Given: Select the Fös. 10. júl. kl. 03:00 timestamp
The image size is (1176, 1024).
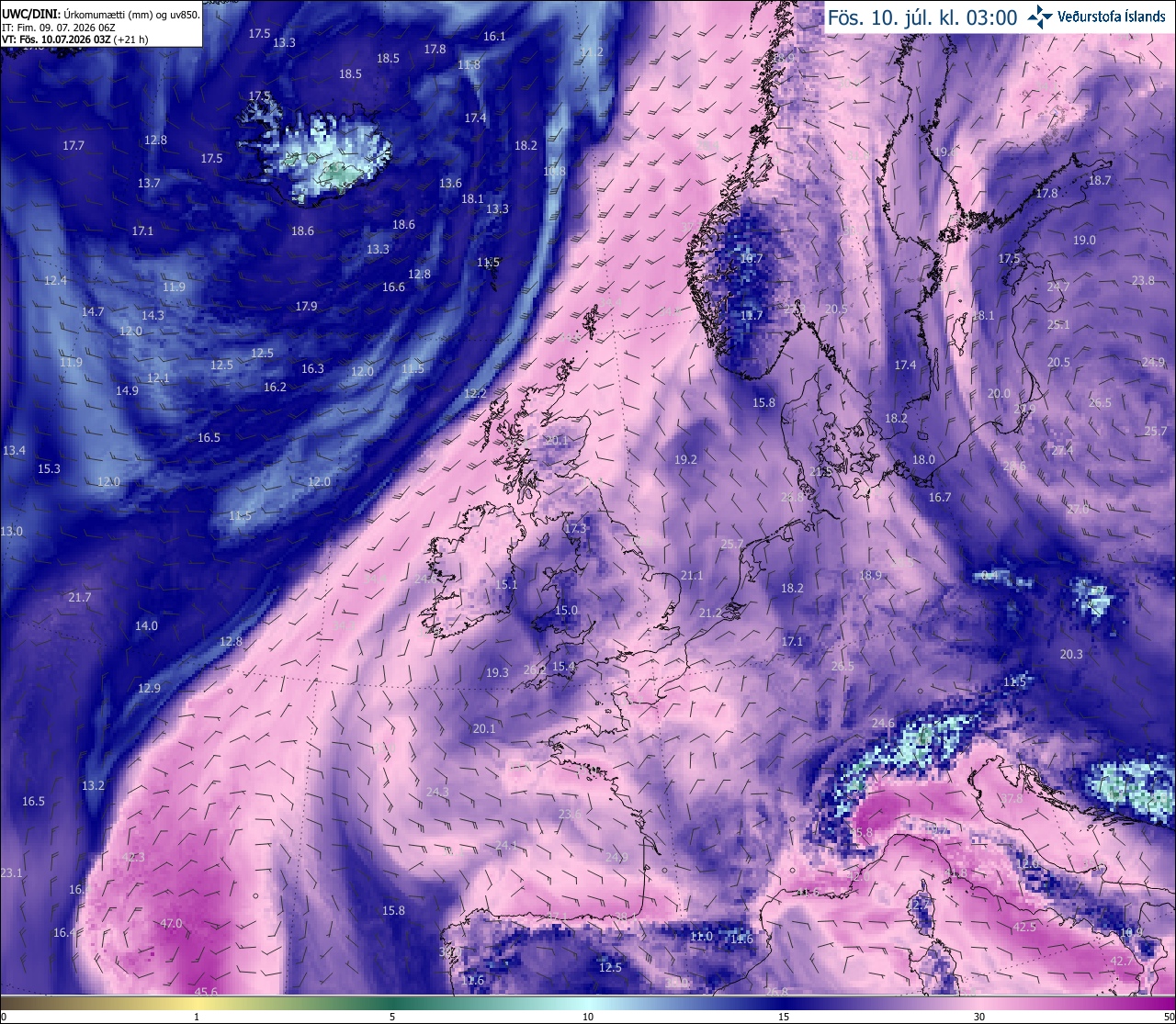Looking at the screenshot, I should (x=922, y=17).
